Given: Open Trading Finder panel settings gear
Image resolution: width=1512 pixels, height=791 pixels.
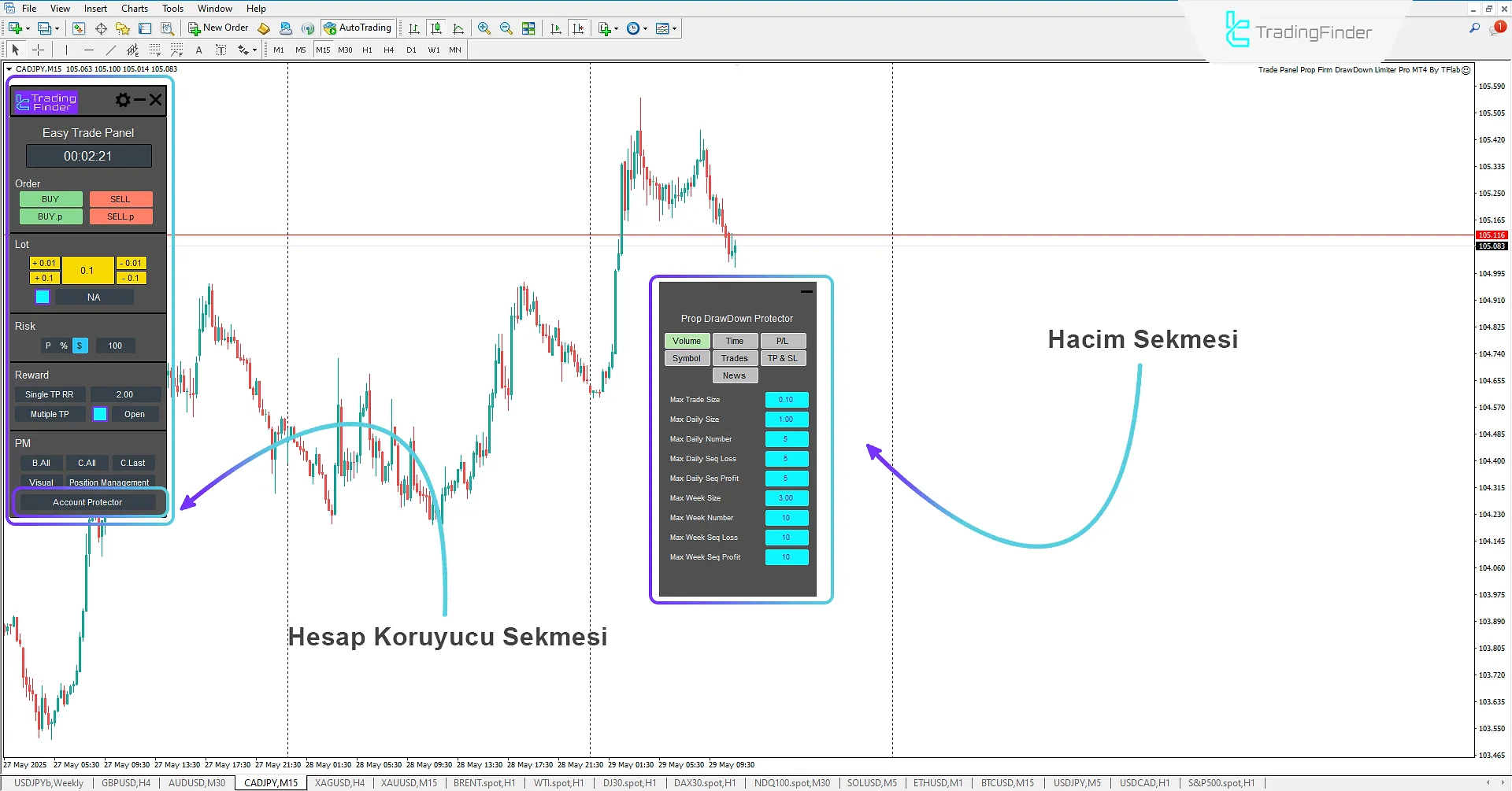Looking at the screenshot, I should 123,99.
